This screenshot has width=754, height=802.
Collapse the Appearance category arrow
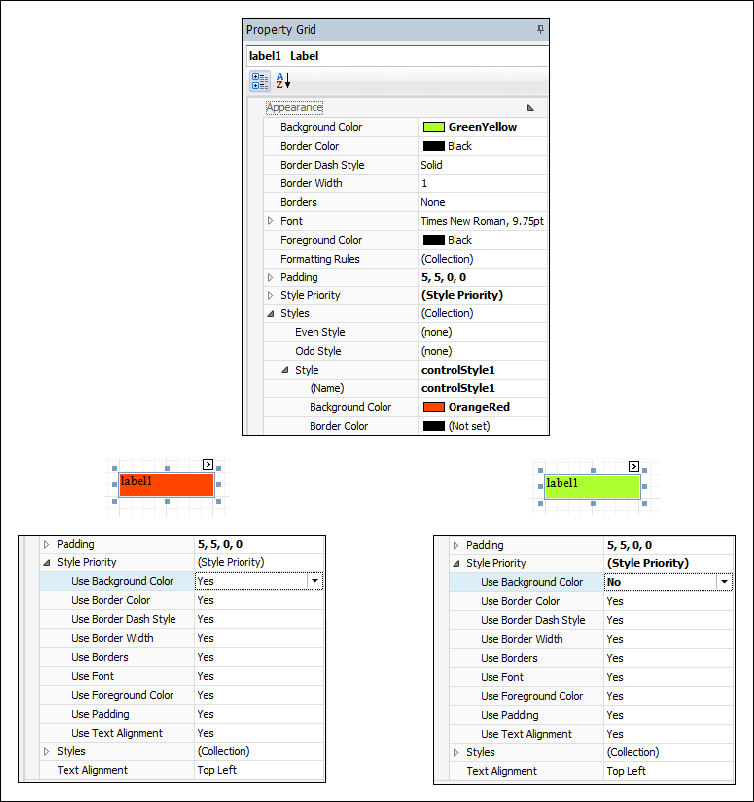click(530, 108)
